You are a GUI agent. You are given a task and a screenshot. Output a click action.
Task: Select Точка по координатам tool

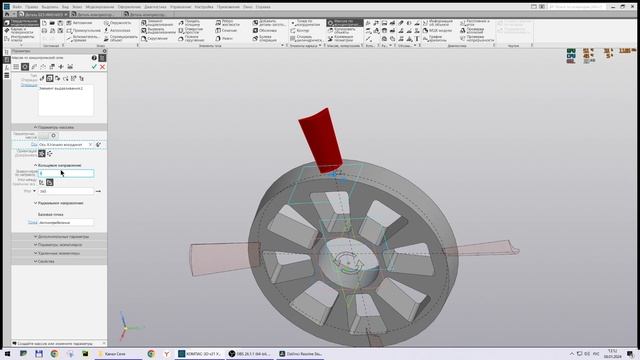305,23
